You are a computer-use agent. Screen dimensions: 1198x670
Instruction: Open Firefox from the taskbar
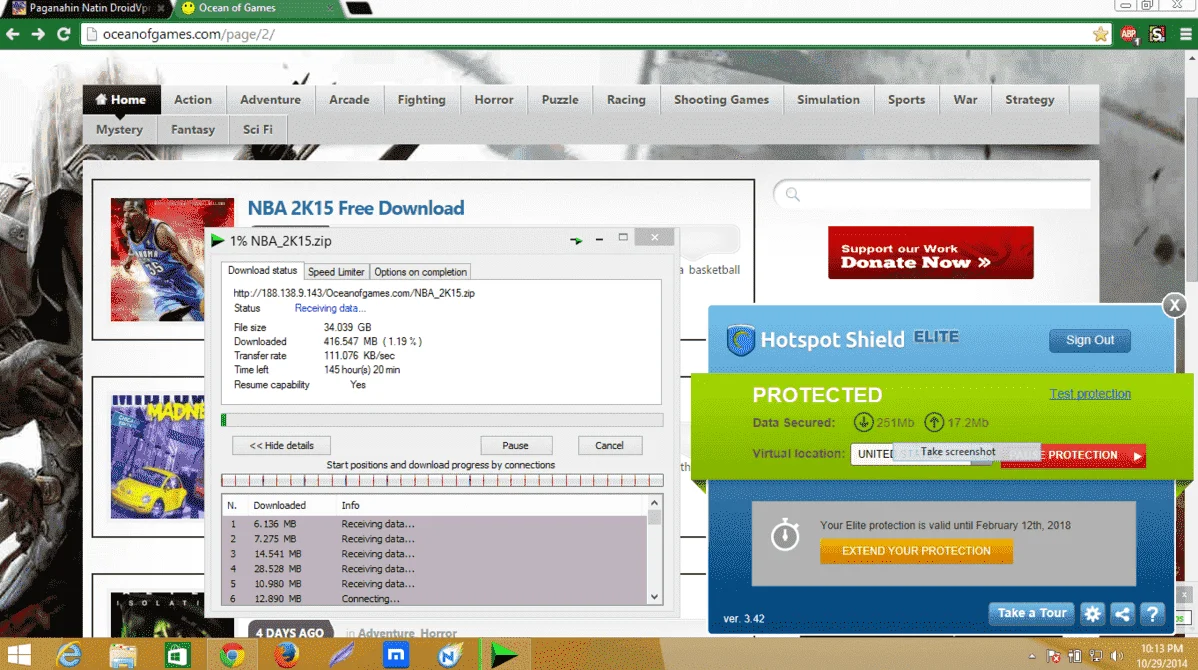click(x=287, y=655)
